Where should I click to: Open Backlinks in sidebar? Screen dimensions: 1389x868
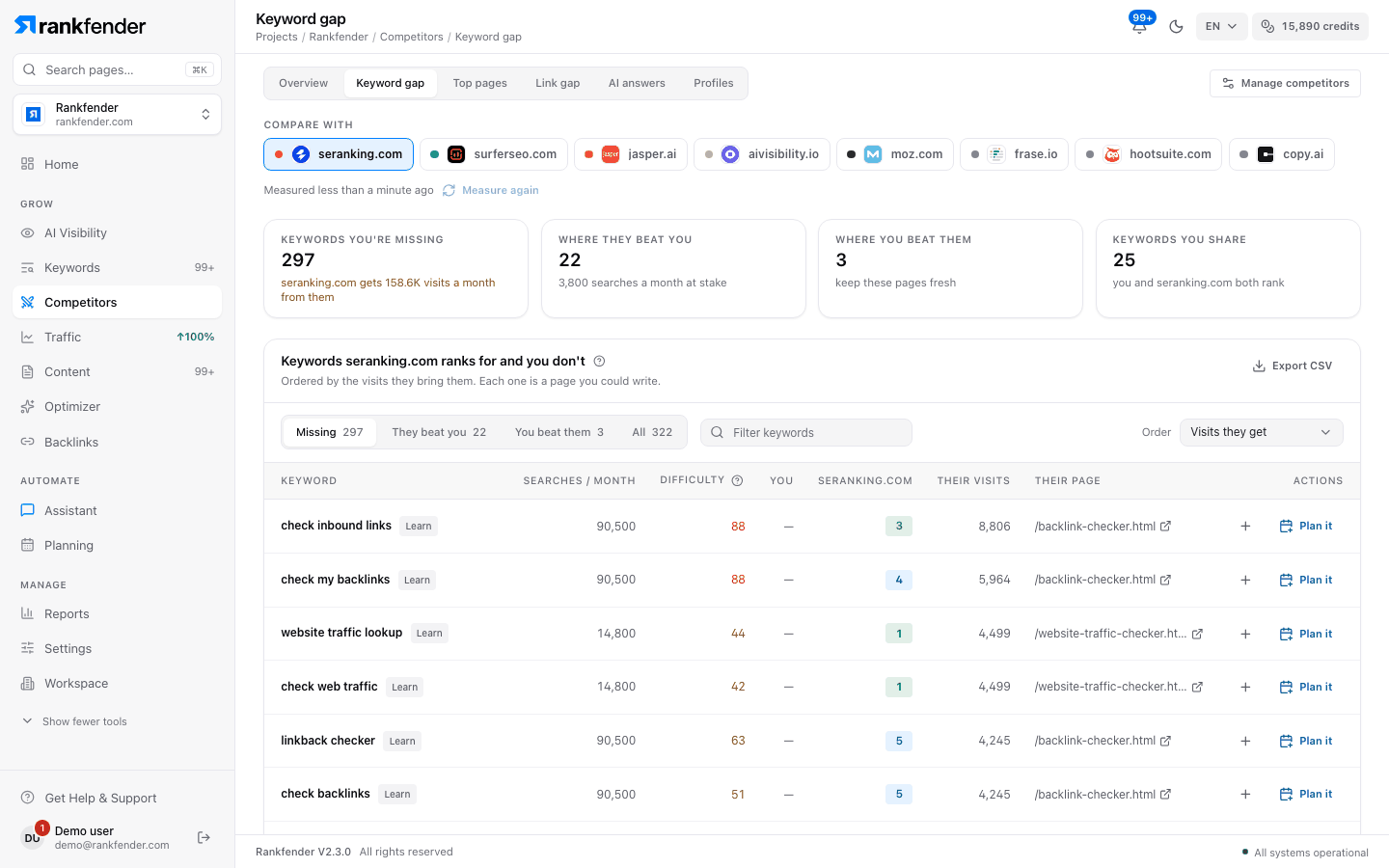coord(117,442)
